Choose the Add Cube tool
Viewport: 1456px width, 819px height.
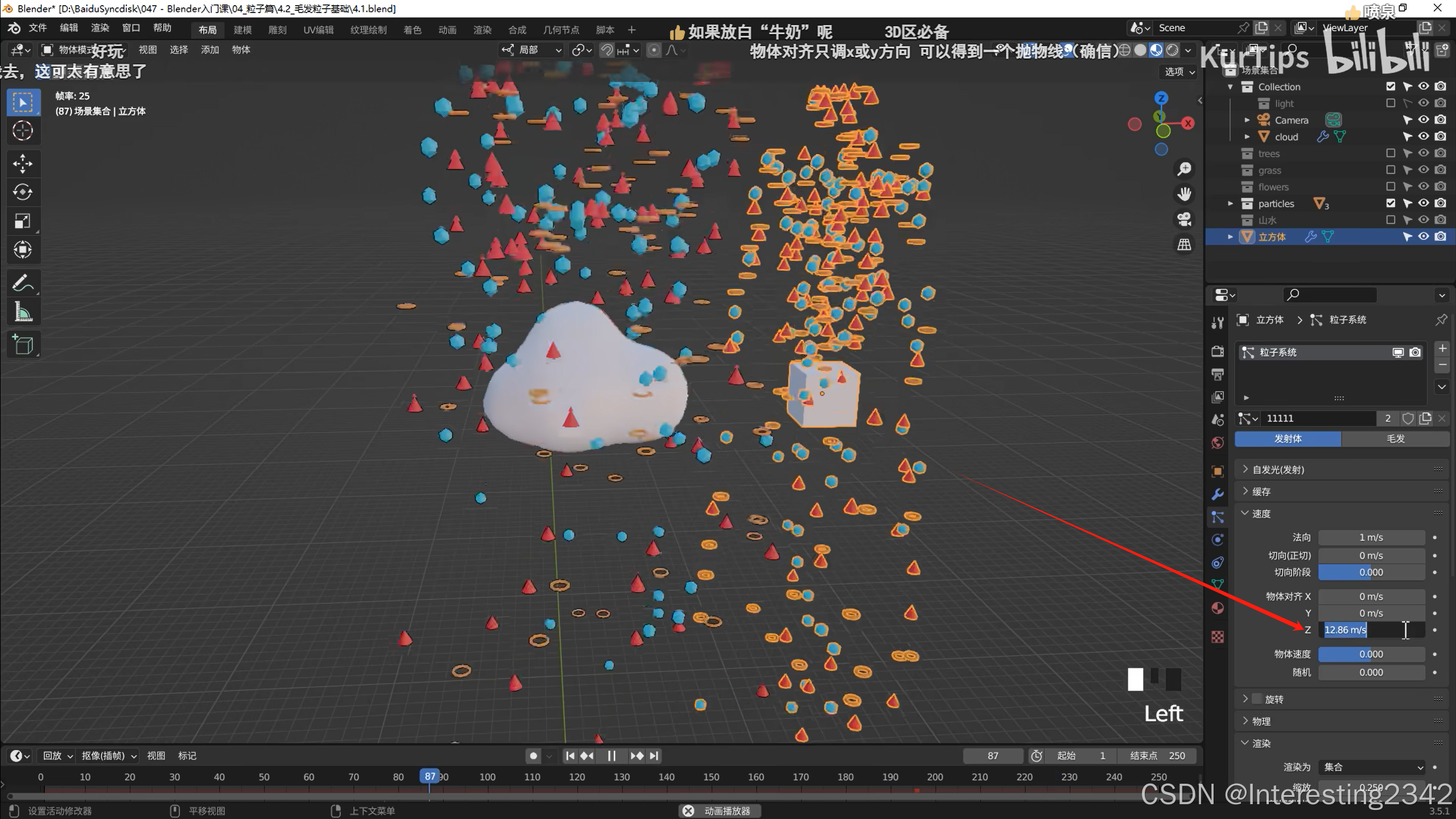point(23,345)
